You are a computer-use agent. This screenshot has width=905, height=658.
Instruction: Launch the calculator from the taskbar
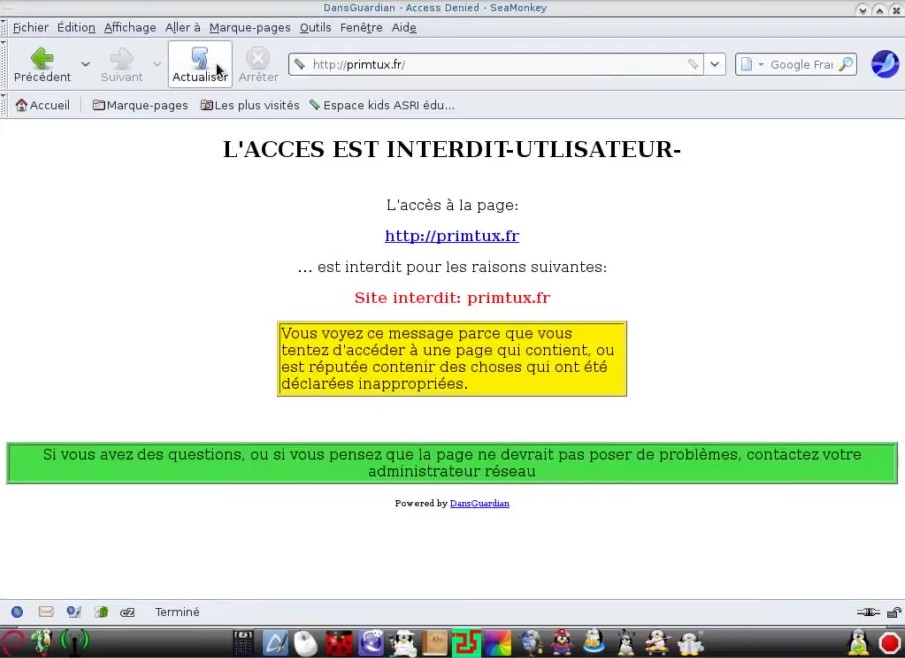coord(243,642)
